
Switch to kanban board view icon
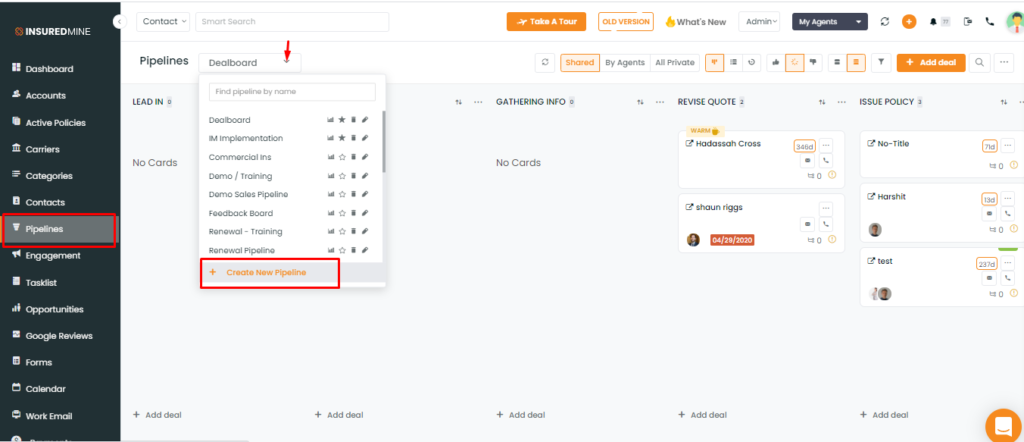[x=714, y=63]
